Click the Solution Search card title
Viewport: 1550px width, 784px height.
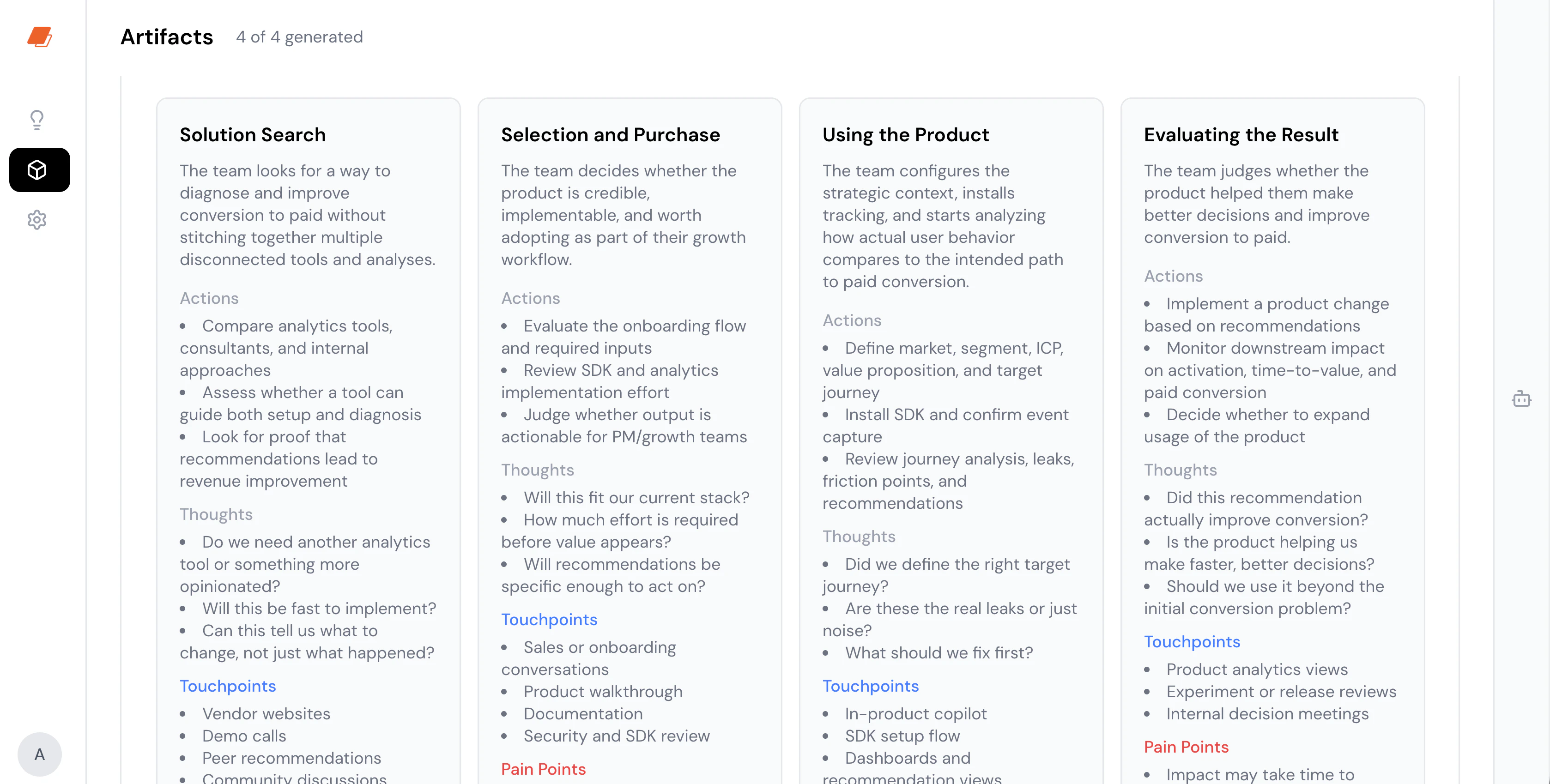point(253,135)
